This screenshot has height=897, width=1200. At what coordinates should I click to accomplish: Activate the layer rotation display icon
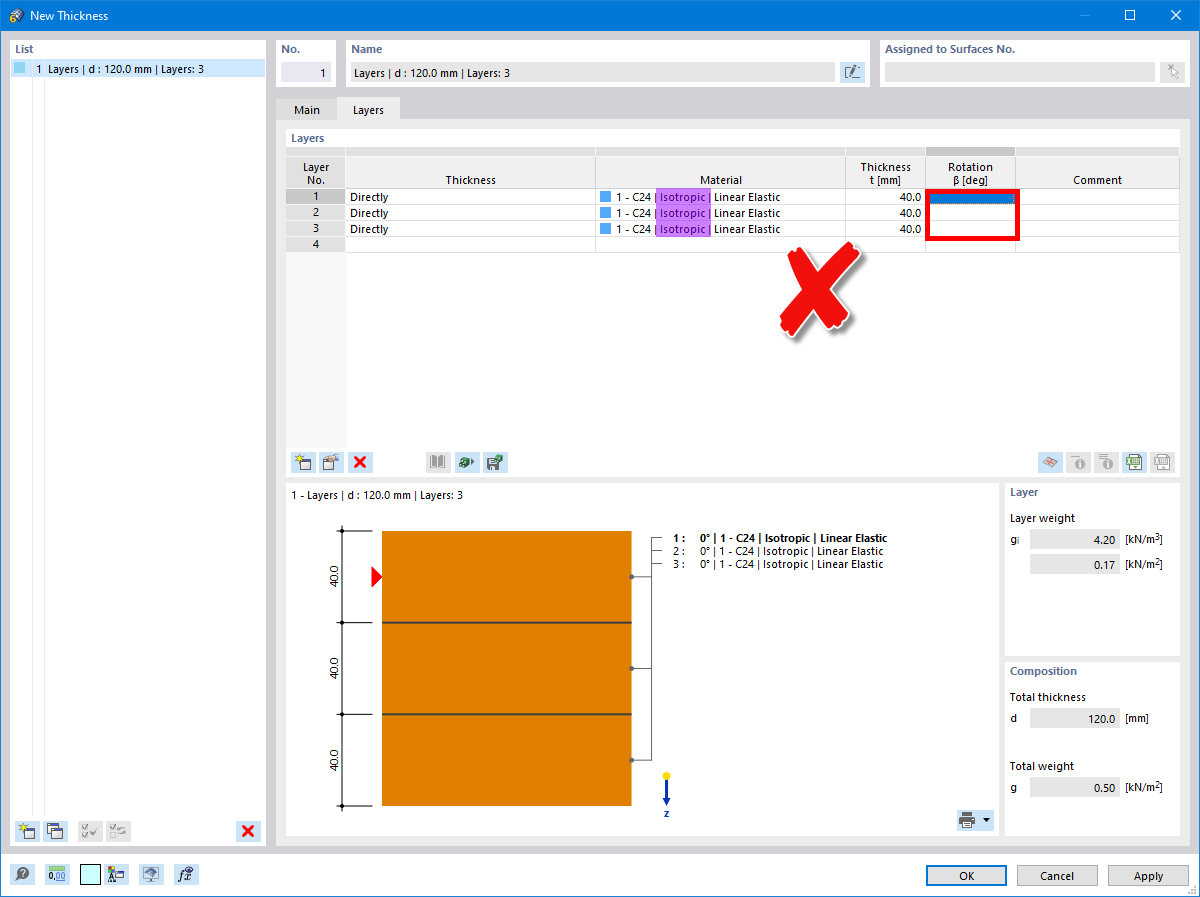[1050, 462]
